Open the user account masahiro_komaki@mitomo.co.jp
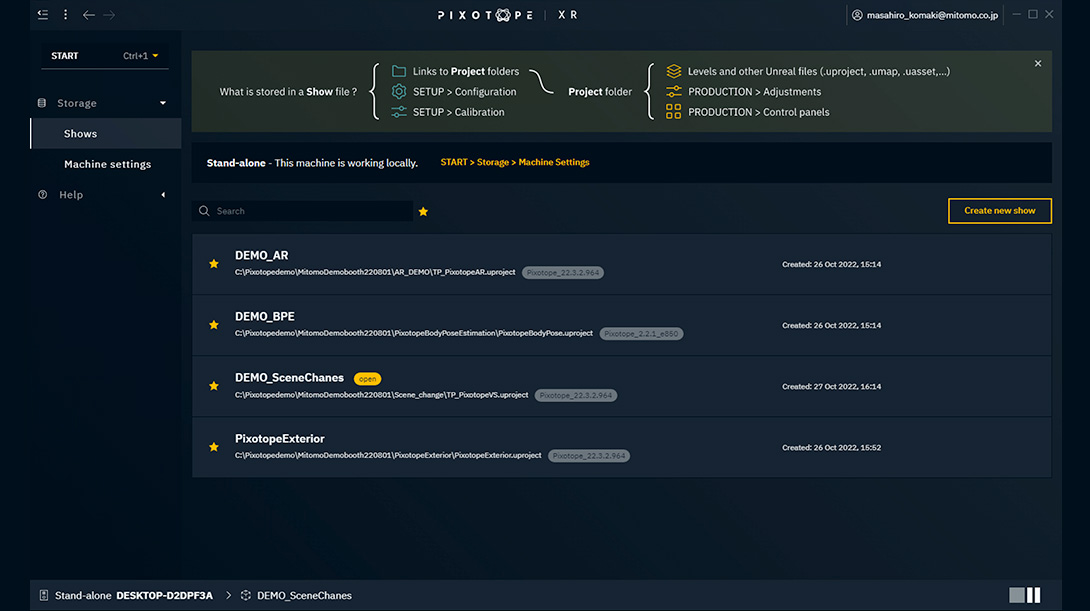Viewport: 1090px width, 611px height. tap(925, 15)
